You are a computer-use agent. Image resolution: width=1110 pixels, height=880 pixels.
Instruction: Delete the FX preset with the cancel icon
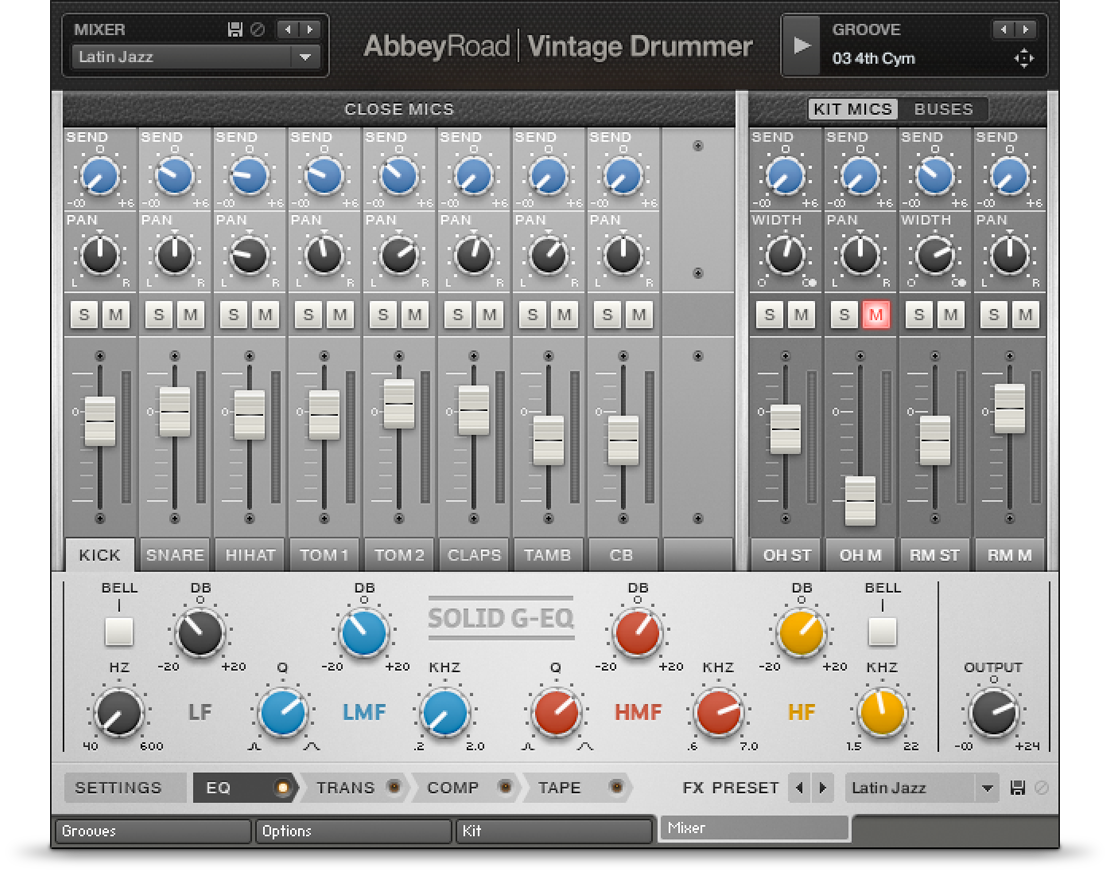(1041, 788)
